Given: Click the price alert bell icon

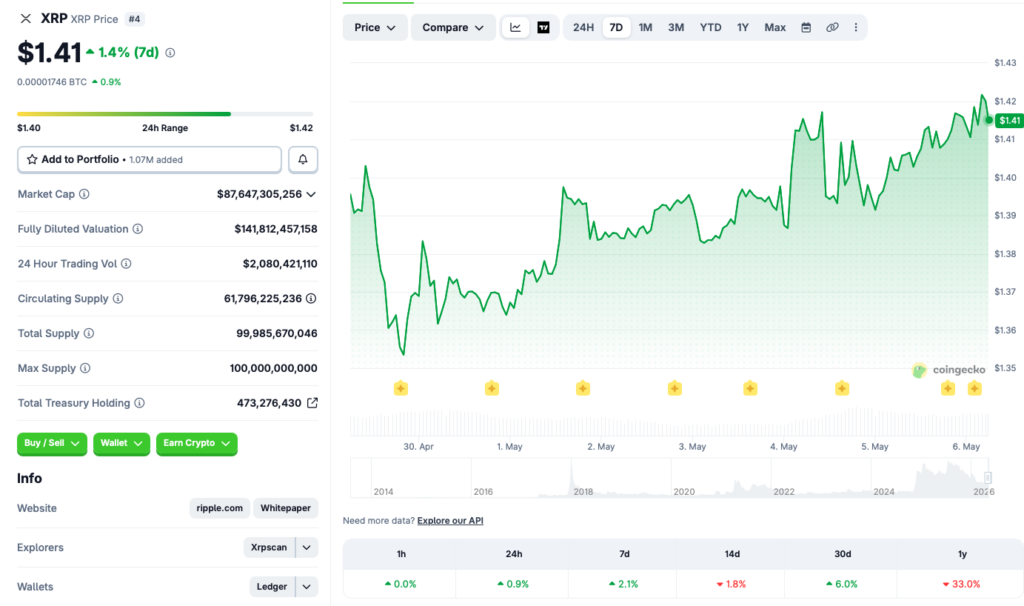Looking at the screenshot, I should point(303,159).
